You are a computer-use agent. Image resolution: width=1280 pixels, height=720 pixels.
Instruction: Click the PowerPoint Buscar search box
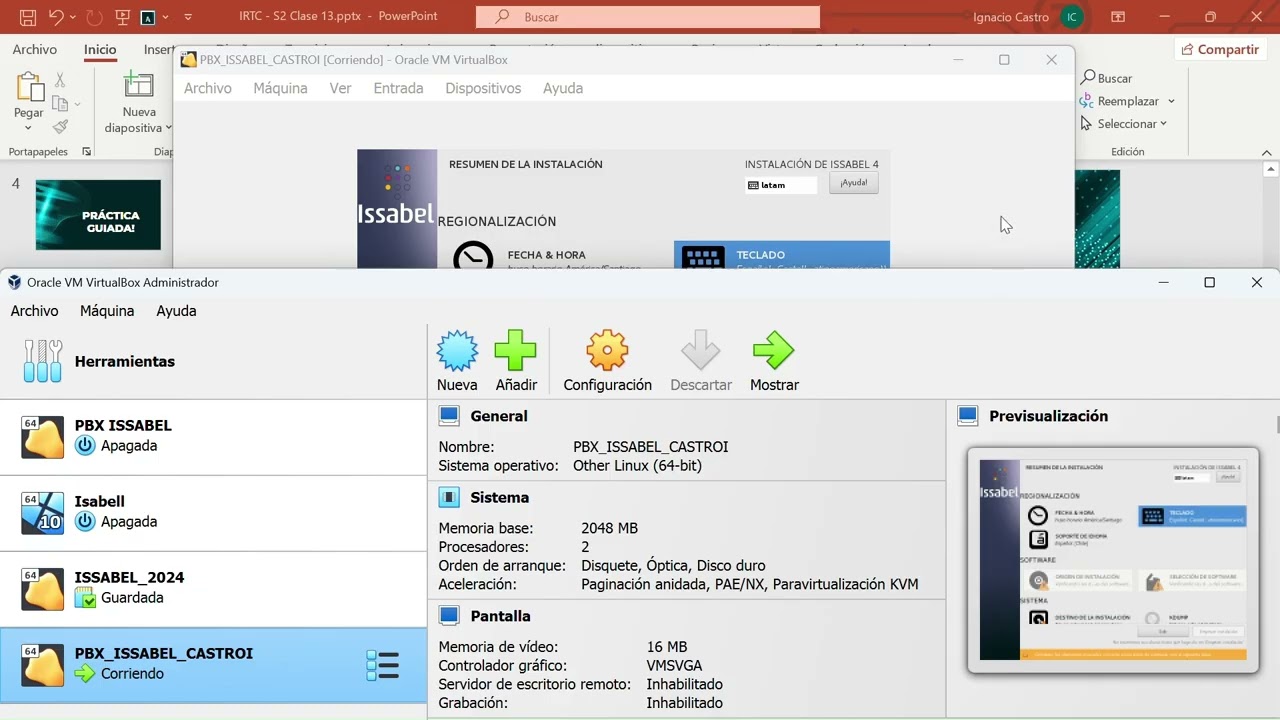pyautogui.click(x=648, y=17)
